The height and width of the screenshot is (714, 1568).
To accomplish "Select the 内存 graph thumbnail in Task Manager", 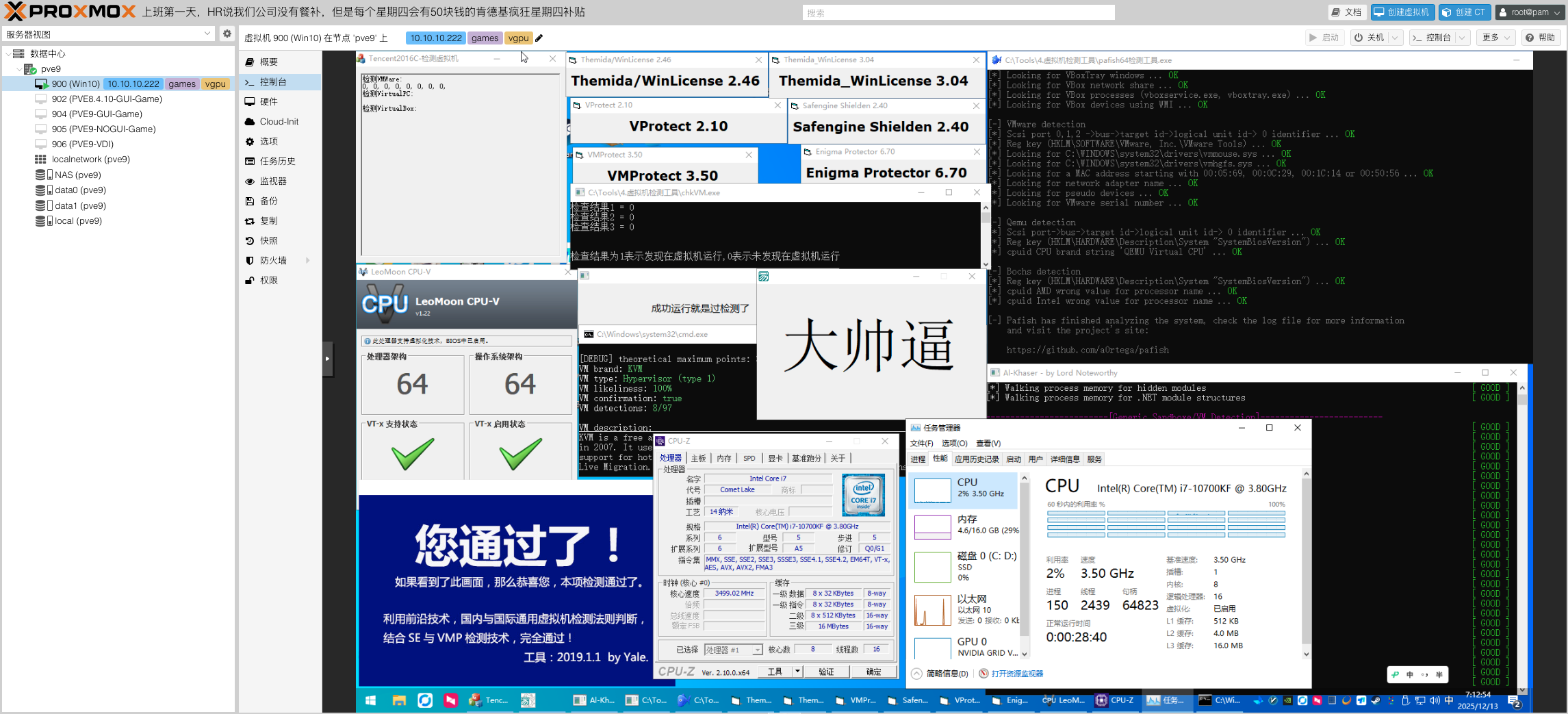I will [x=933, y=527].
